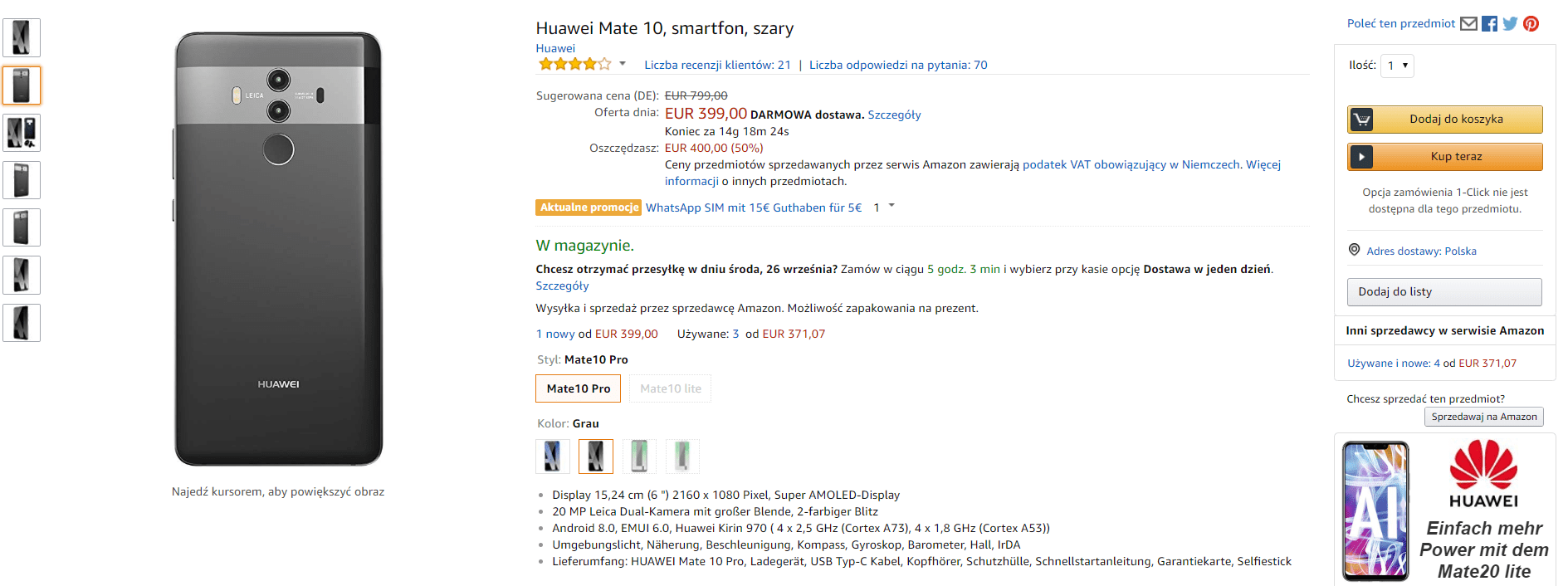Click the play arrow icon on Kup teraz

click(x=1361, y=157)
